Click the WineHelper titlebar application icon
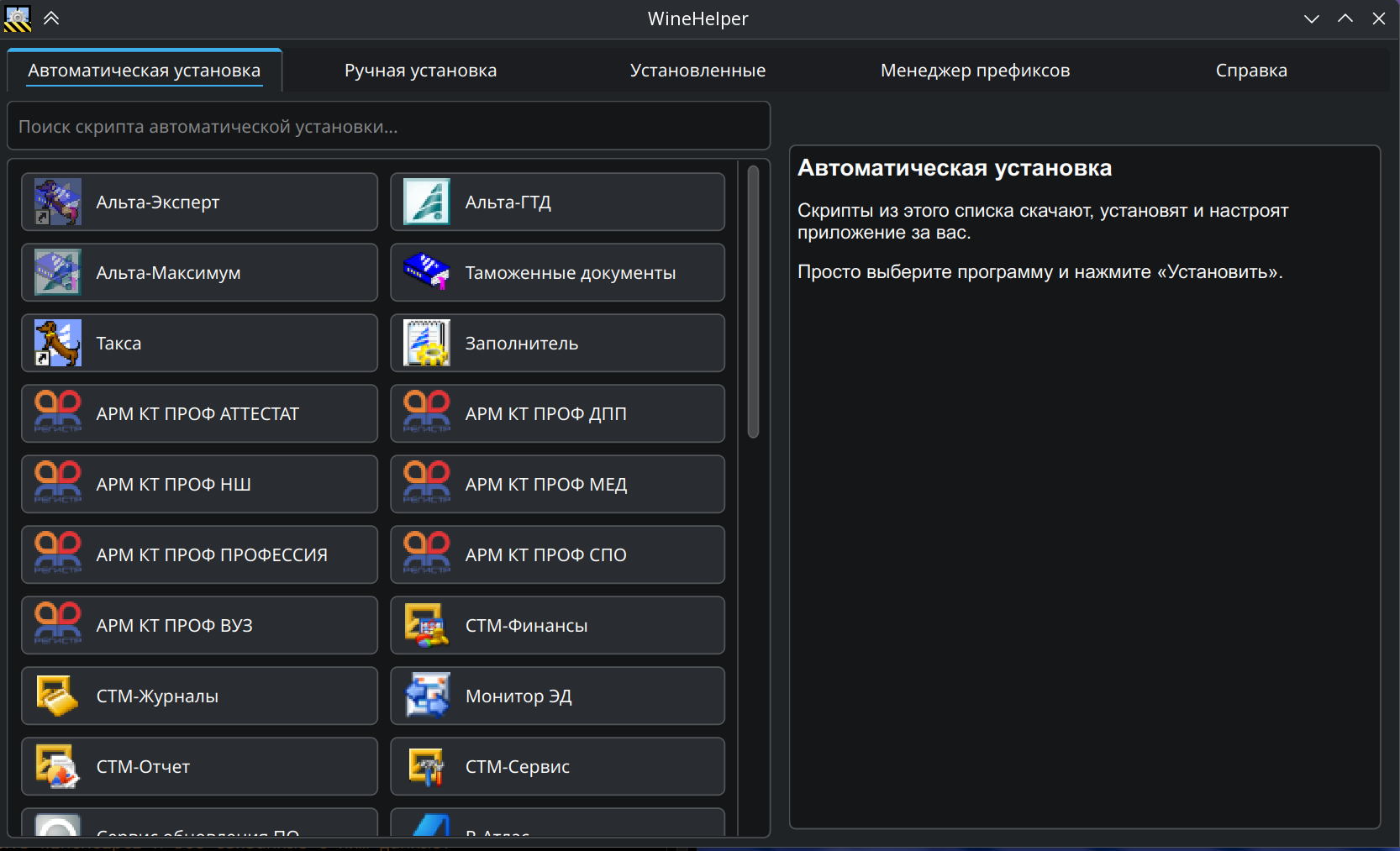This screenshot has height=851, width=1400. (17, 18)
